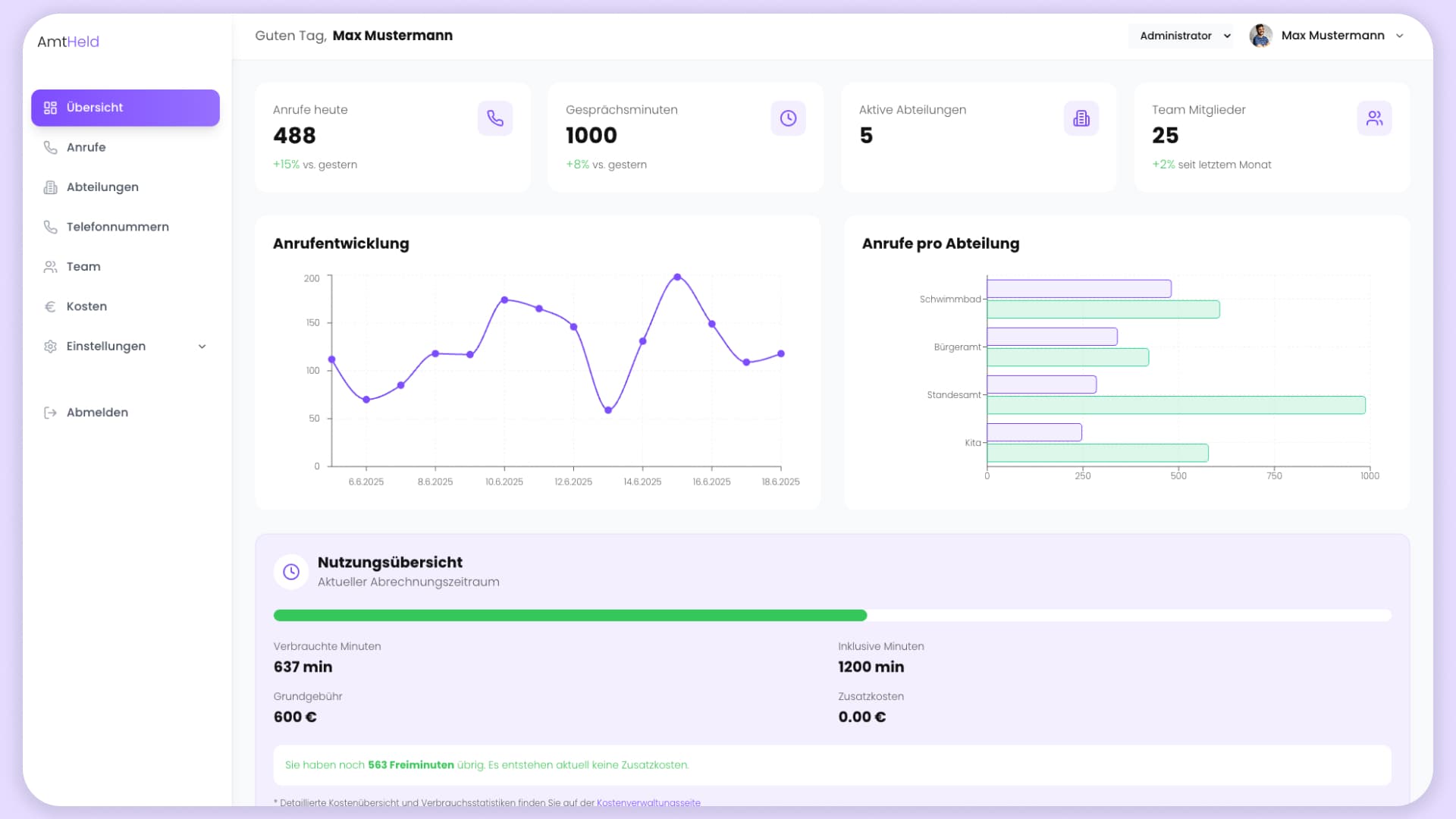Click the green usage progress bar
The width and height of the screenshot is (1456, 819).
coord(570,616)
